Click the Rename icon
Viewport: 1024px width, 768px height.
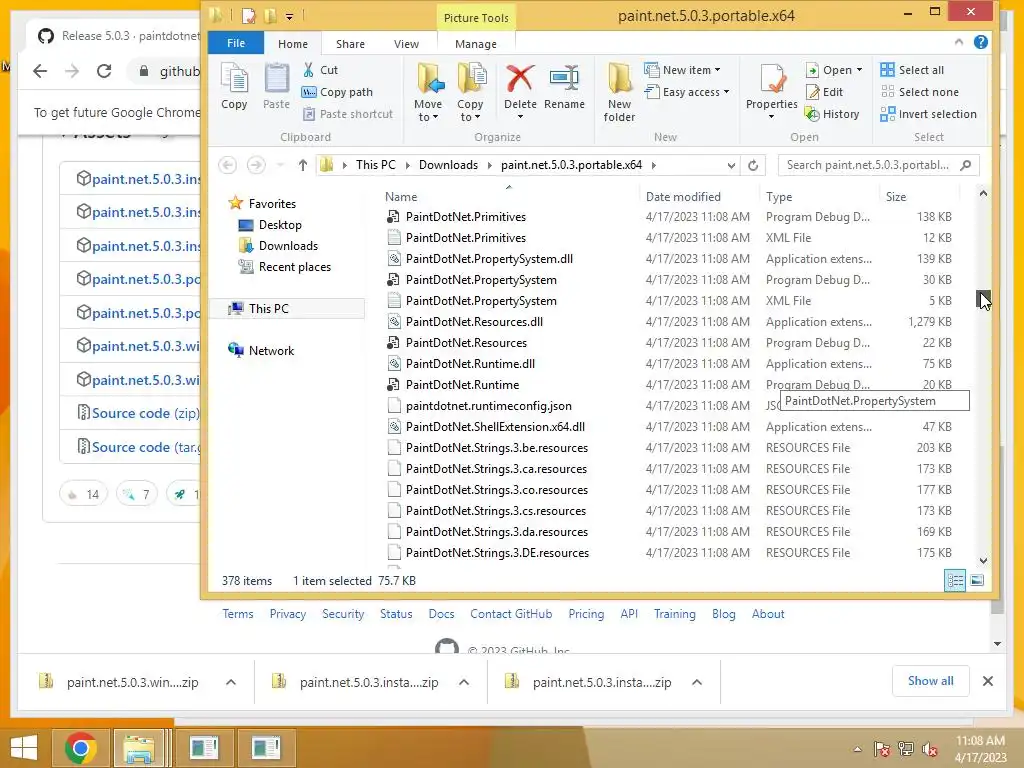pos(564,80)
